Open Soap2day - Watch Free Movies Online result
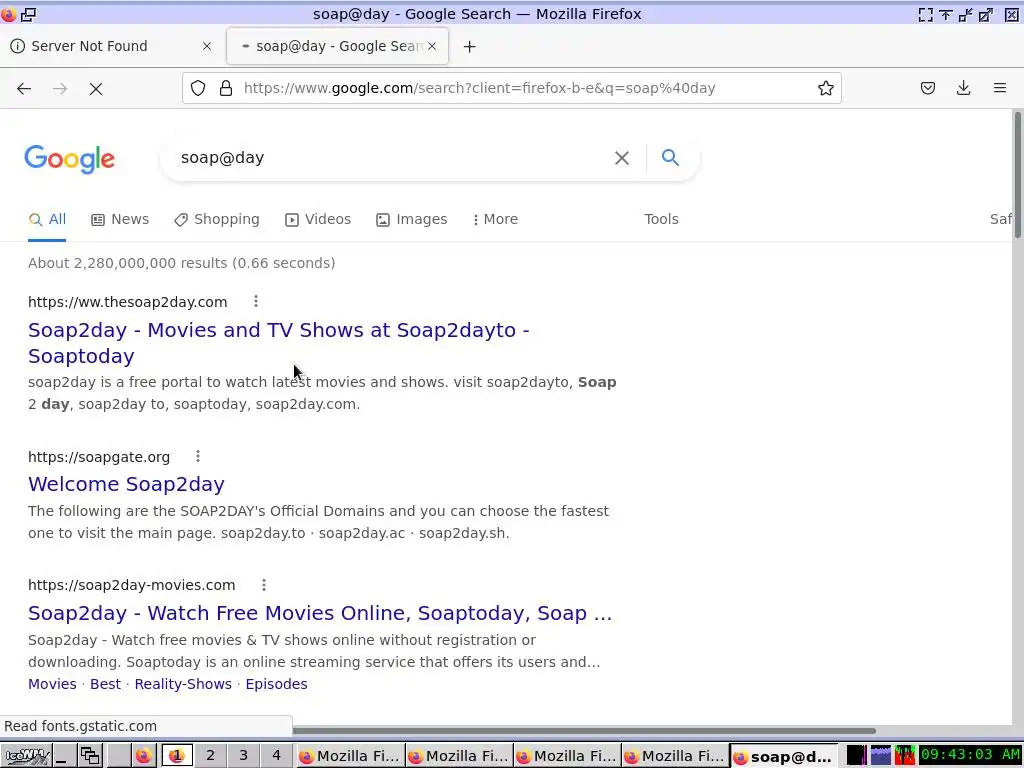Viewport: 1024px width, 768px height. (320, 613)
